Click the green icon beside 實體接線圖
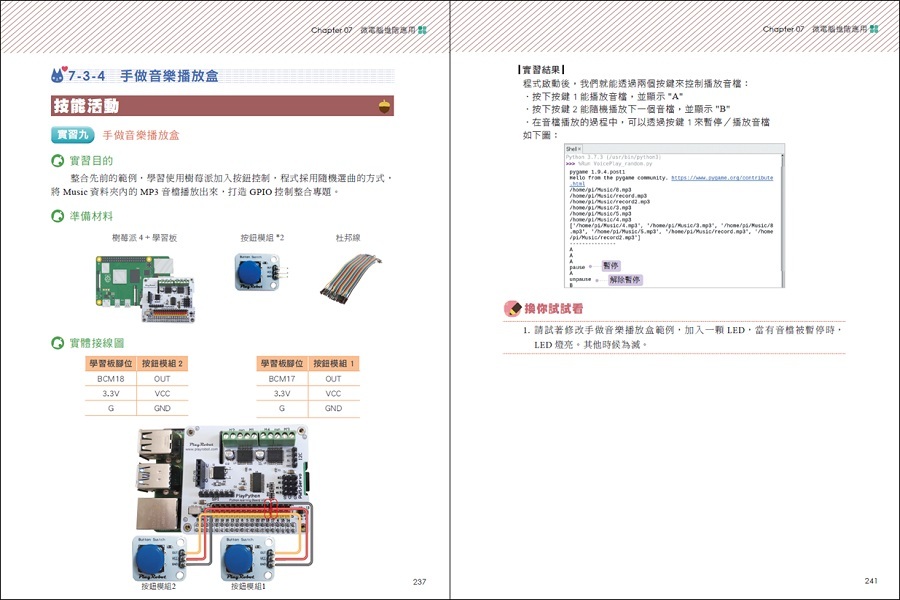This screenshot has height=600, width=900. (58, 343)
